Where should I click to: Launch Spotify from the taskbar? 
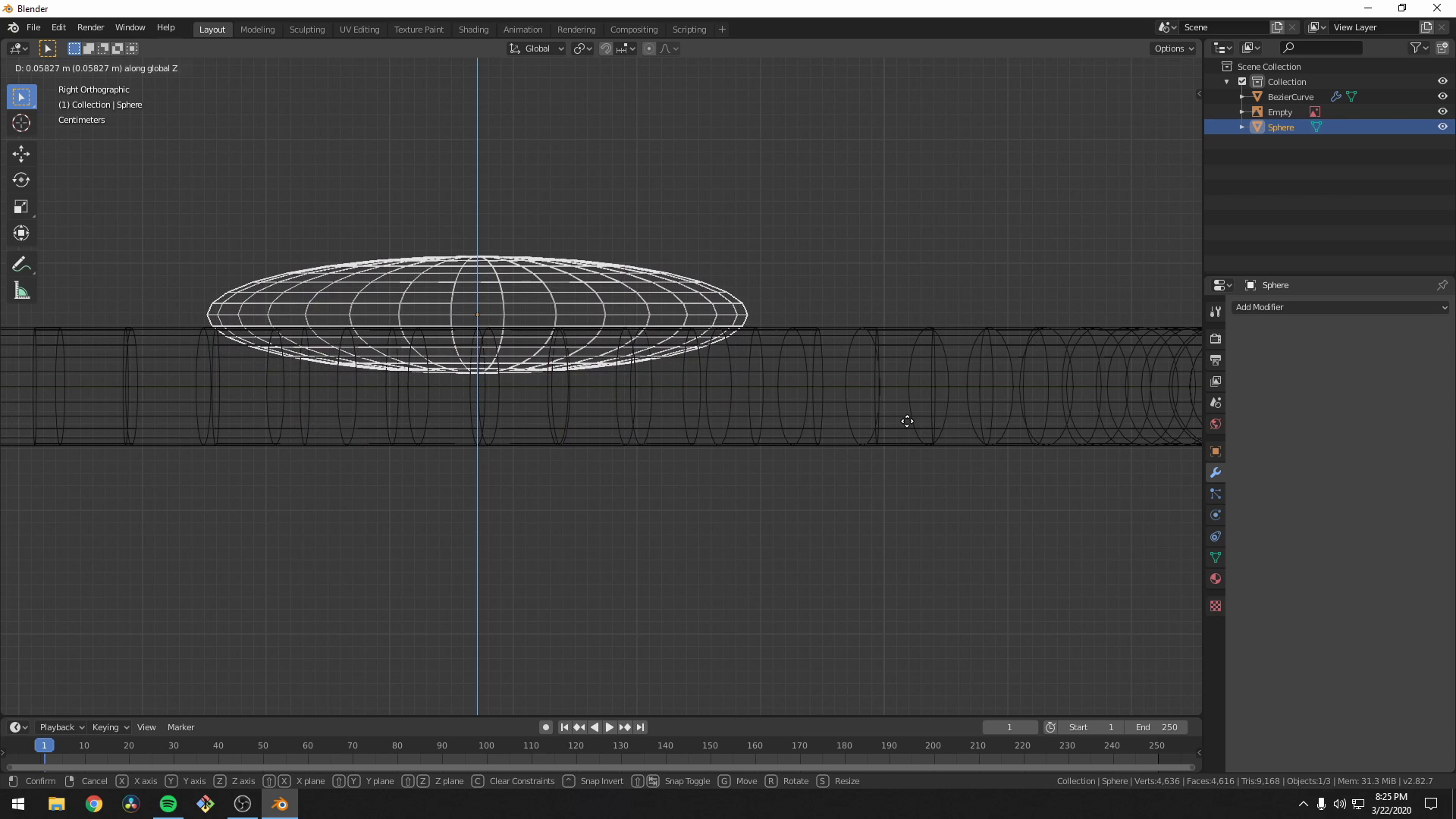coord(167,804)
